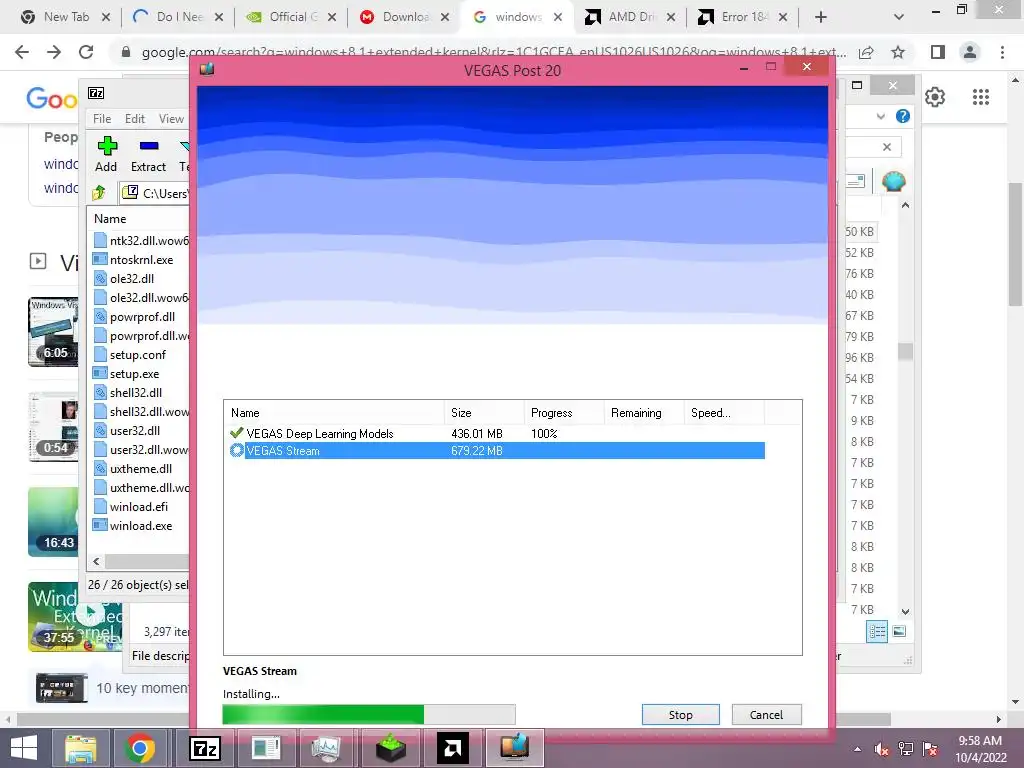
Task: Switch to the Error 184 browser tab
Action: pos(743,17)
